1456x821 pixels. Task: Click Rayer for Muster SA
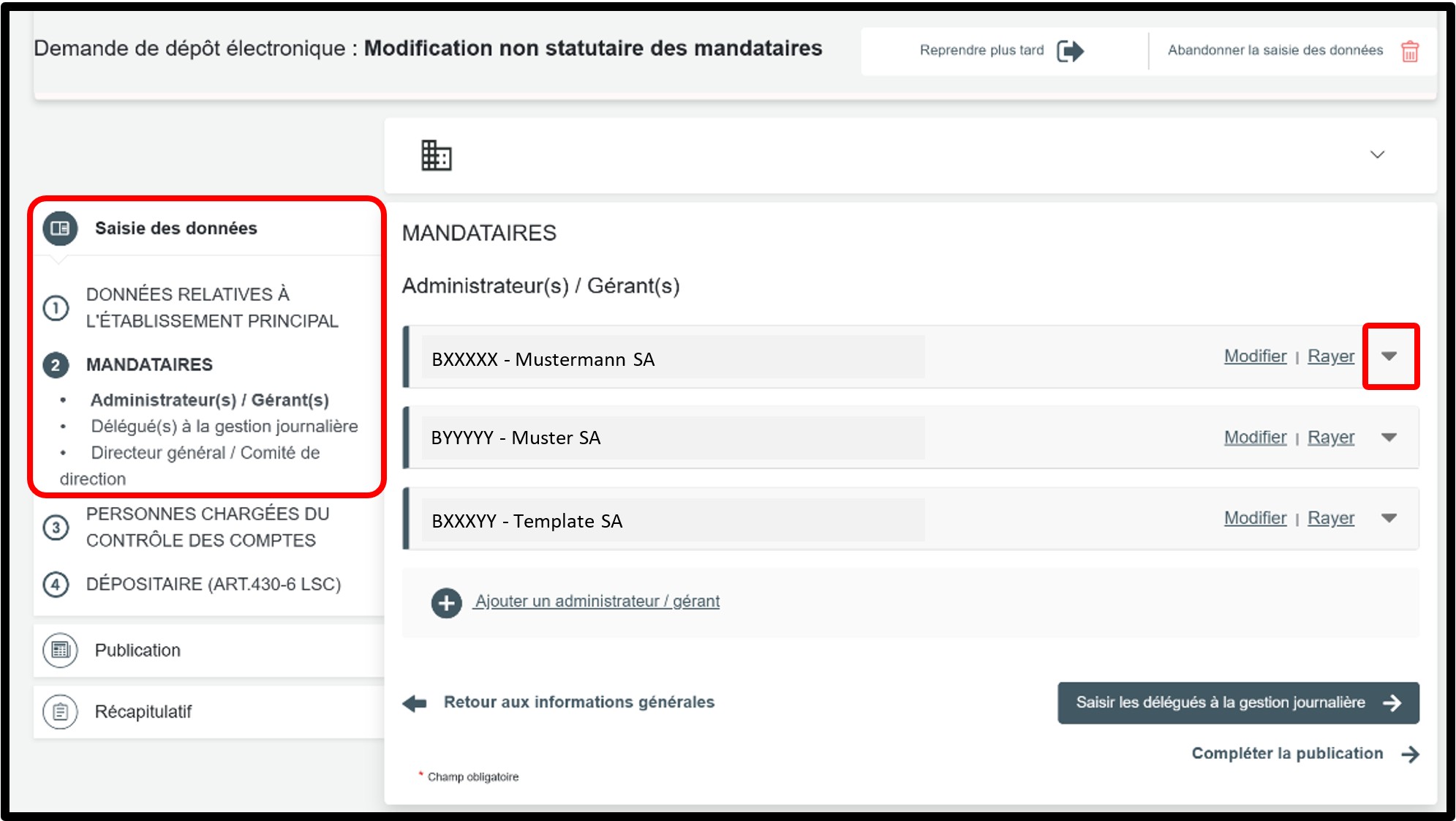coord(1330,438)
